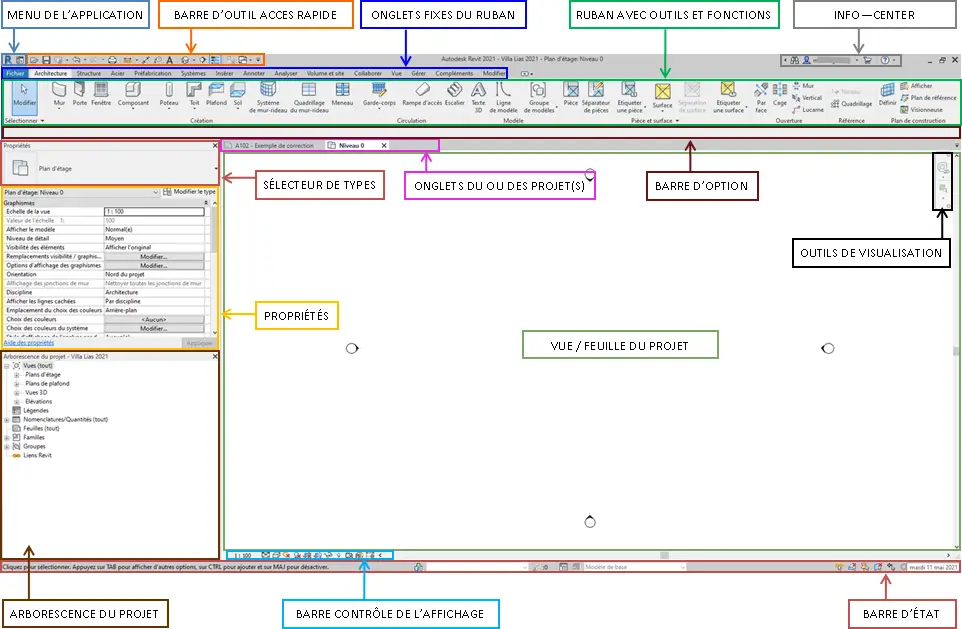This screenshot has width=962, height=629.
Task: Expand the Groupes tree node
Action: click(7, 447)
